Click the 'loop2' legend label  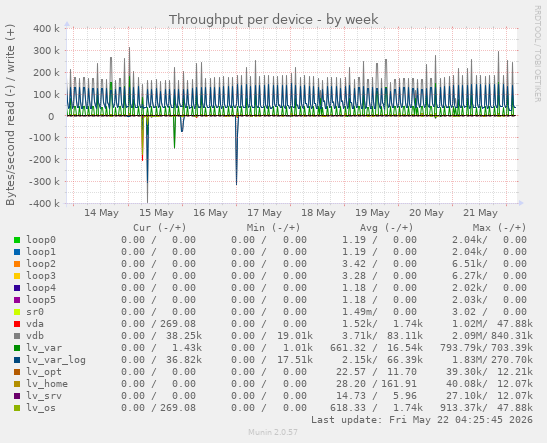41,264
